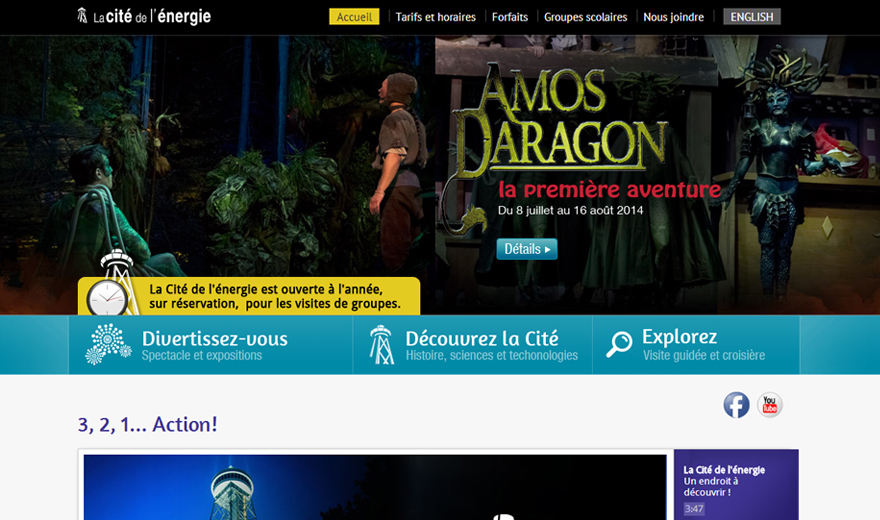This screenshot has width=880, height=520.
Task: Click the yellow banner about group visits
Action: (x=249, y=296)
